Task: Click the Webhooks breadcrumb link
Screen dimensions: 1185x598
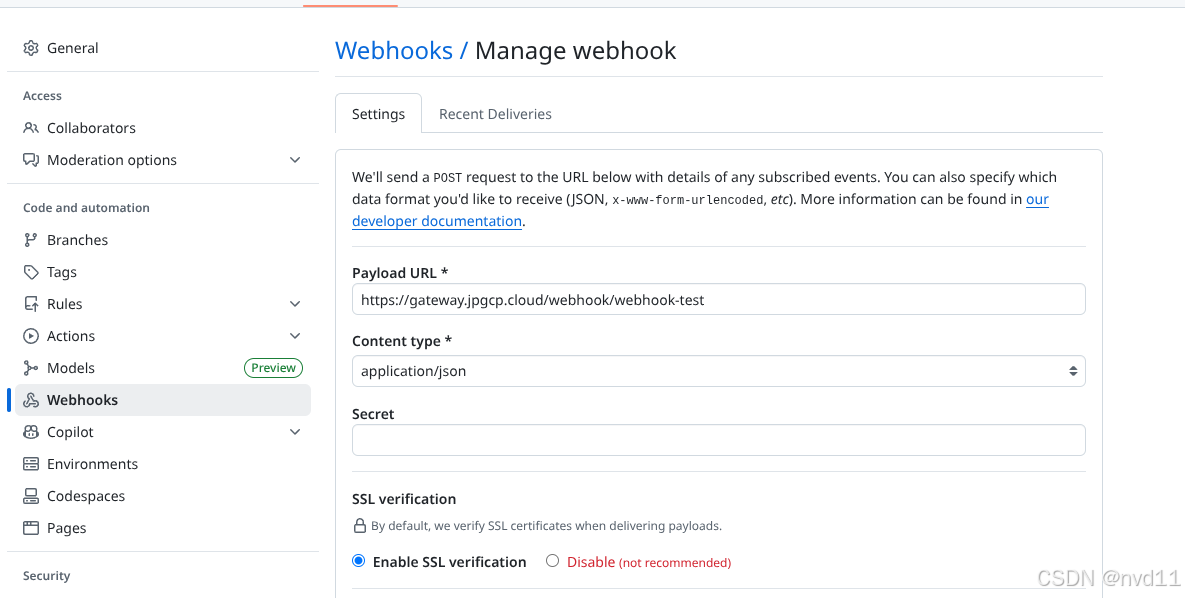Action: [394, 51]
